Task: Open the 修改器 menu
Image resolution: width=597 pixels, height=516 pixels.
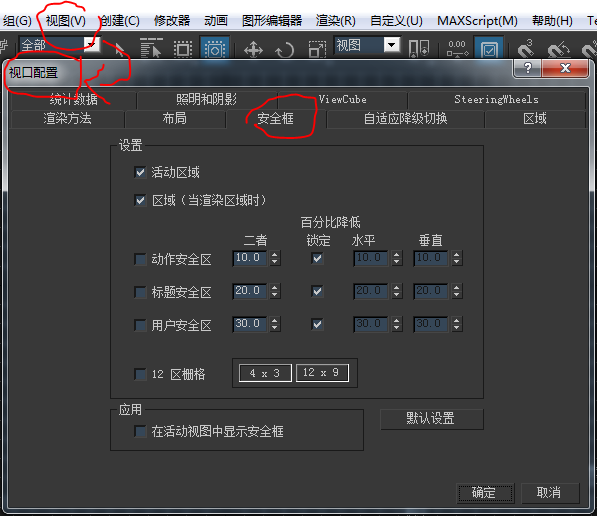Action: [172, 21]
